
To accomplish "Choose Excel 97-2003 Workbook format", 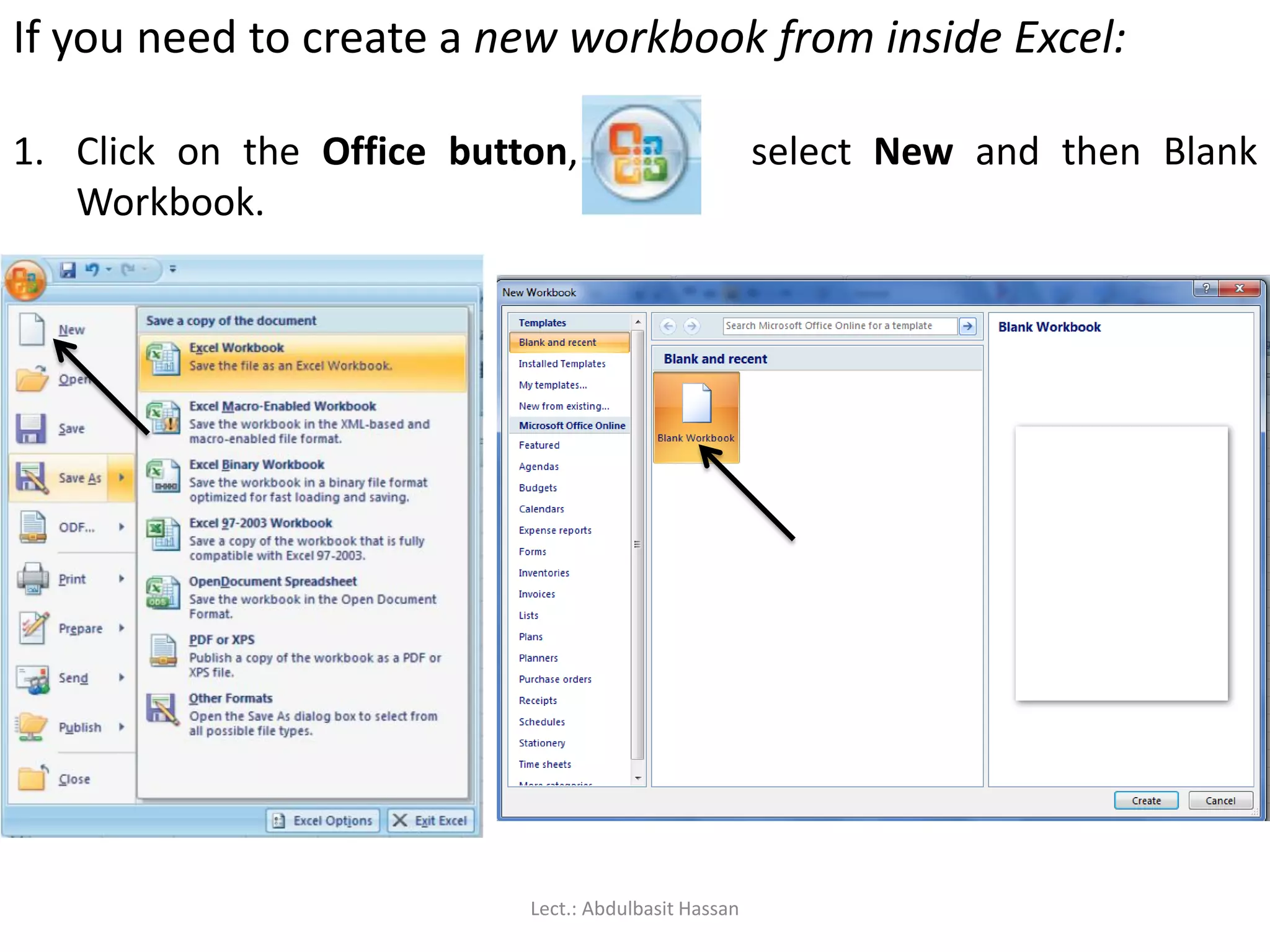I will pos(303,539).
